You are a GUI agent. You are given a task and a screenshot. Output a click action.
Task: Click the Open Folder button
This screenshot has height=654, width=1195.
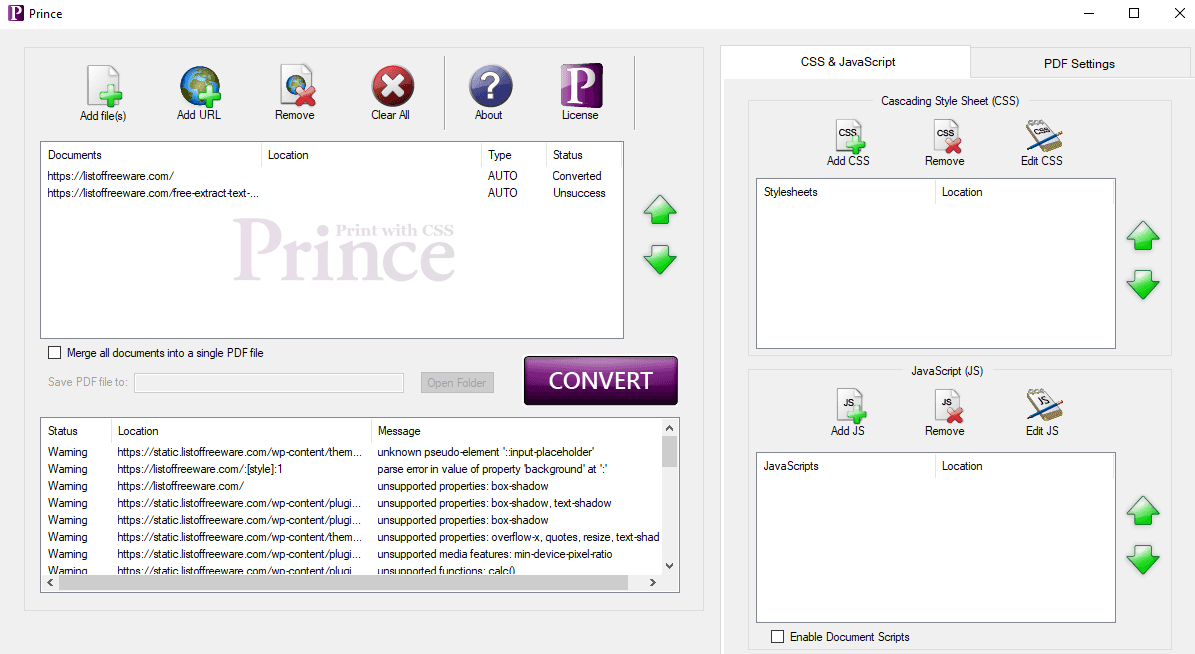pyautogui.click(x=457, y=383)
